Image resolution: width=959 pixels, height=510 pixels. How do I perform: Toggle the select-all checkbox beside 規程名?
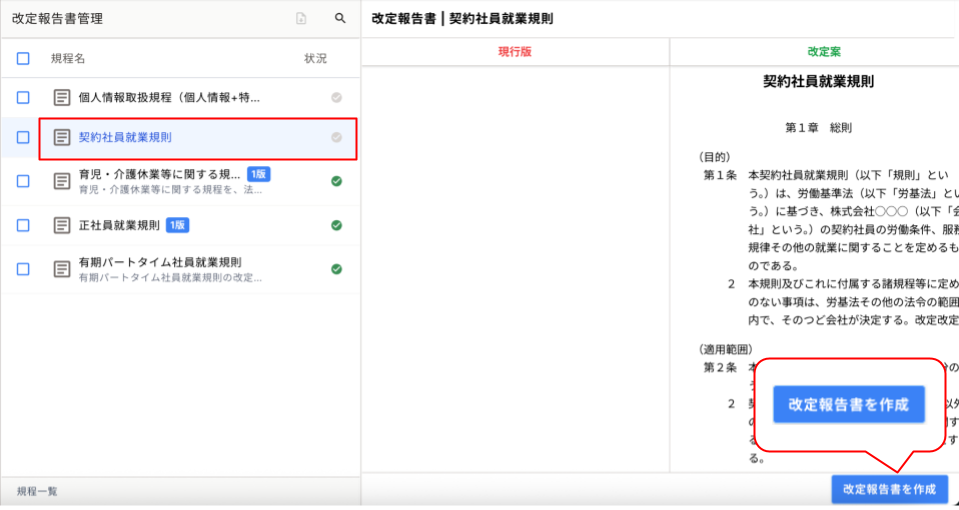[x=23, y=59]
